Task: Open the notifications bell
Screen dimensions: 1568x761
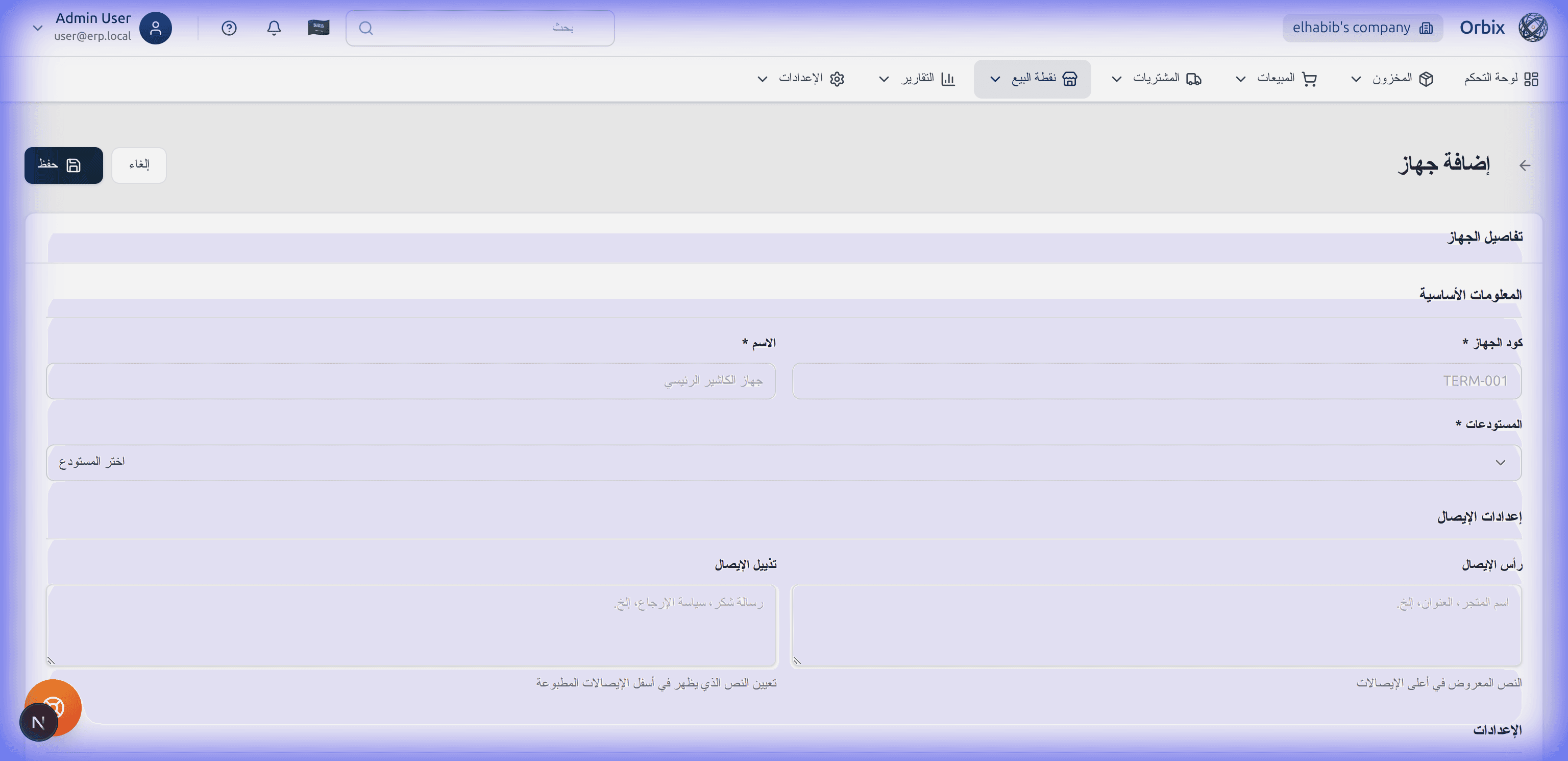Action: (x=273, y=28)
